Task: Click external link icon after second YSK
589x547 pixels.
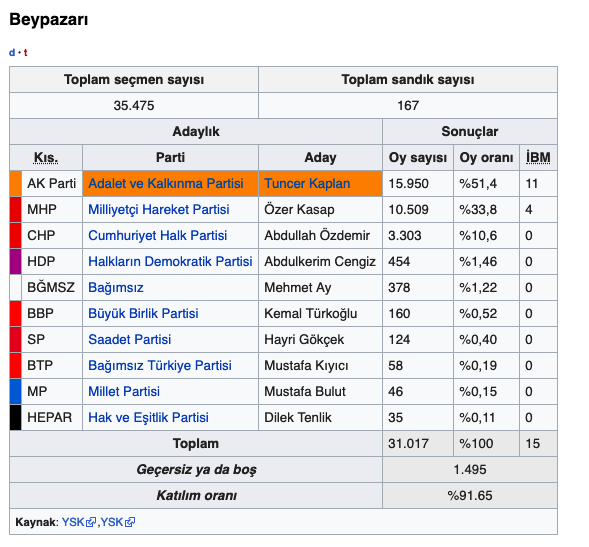Action: [x=130, y=522]
